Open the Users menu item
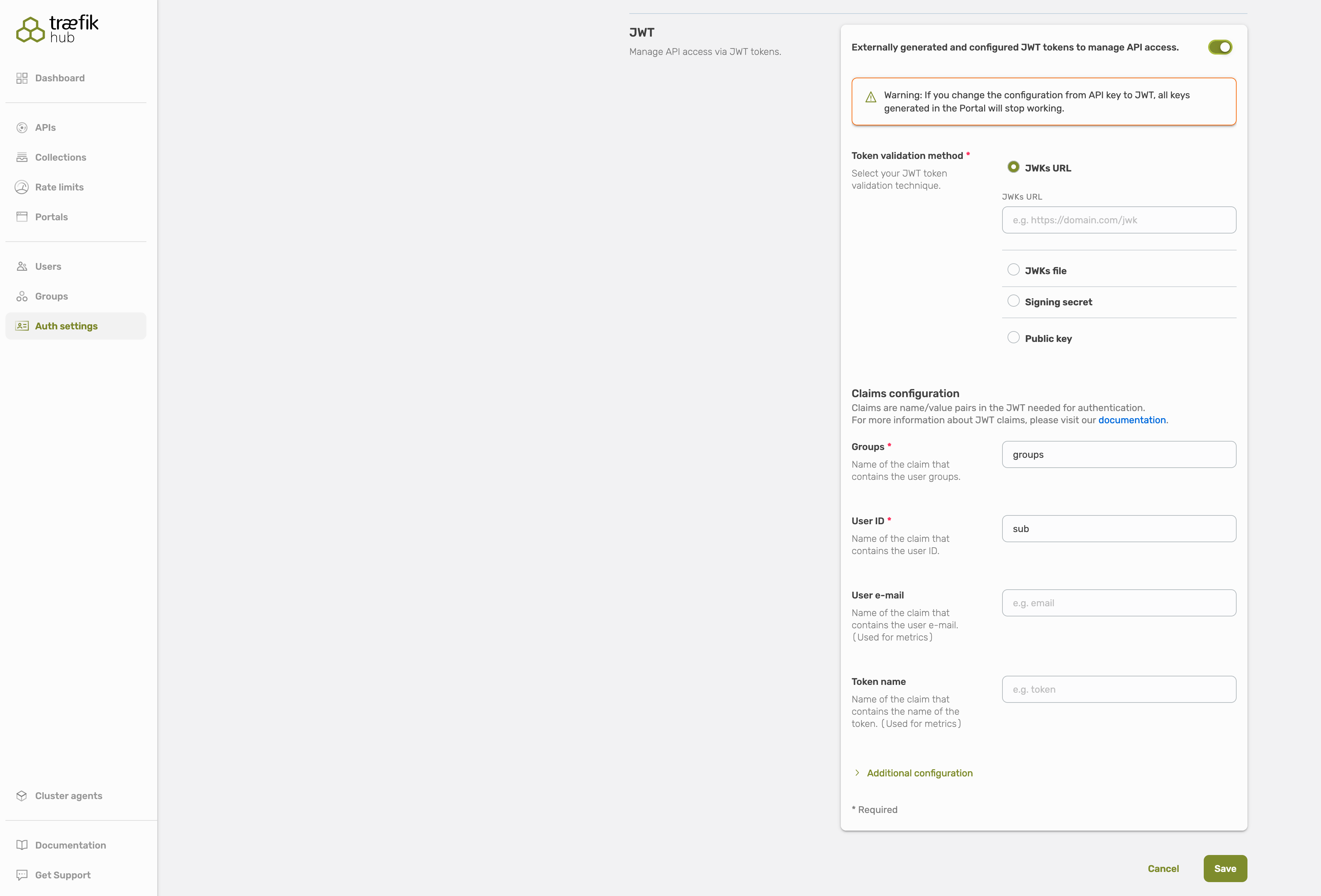Viewport: 1321px width, 896px height. 48,267
